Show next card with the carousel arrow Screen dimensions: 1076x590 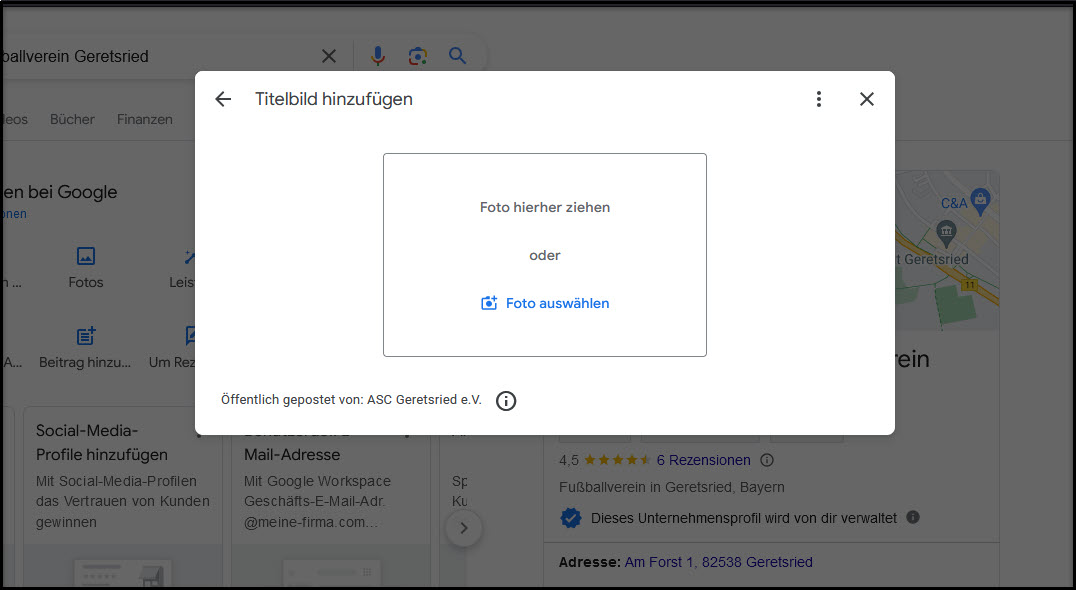click(x=464, y=528)
